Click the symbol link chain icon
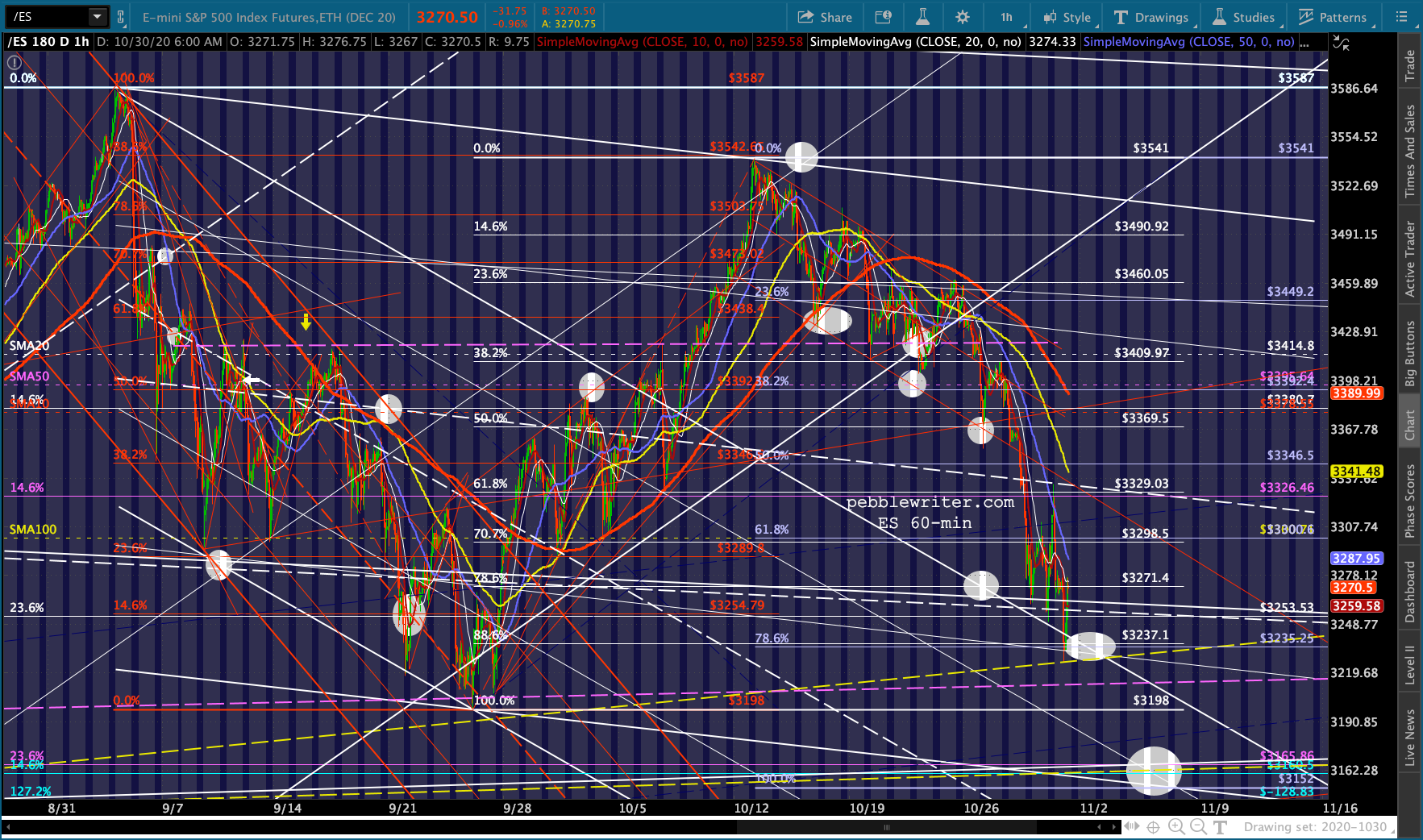The width and height of the screenshot is (1423, 840). click(x=121, y=16)
